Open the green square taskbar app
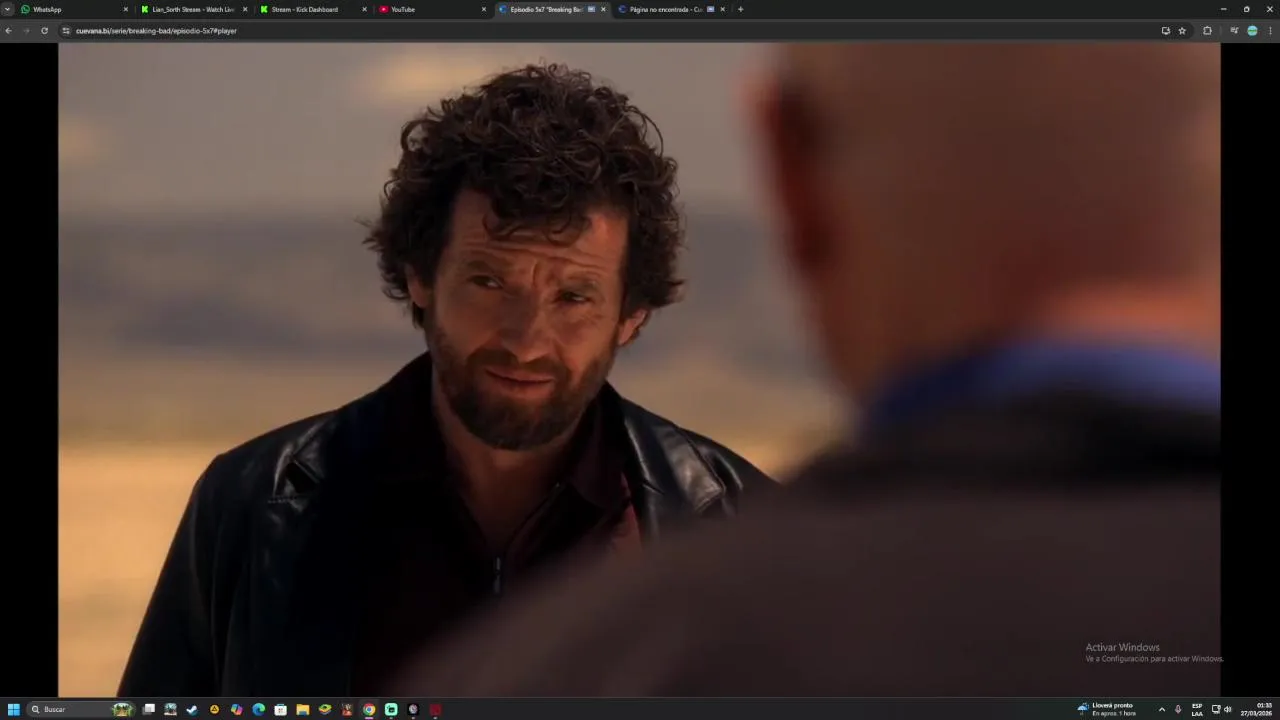The width and height of the screenshot is (1280, 720). pyautogui.click(x=391, y=709)
